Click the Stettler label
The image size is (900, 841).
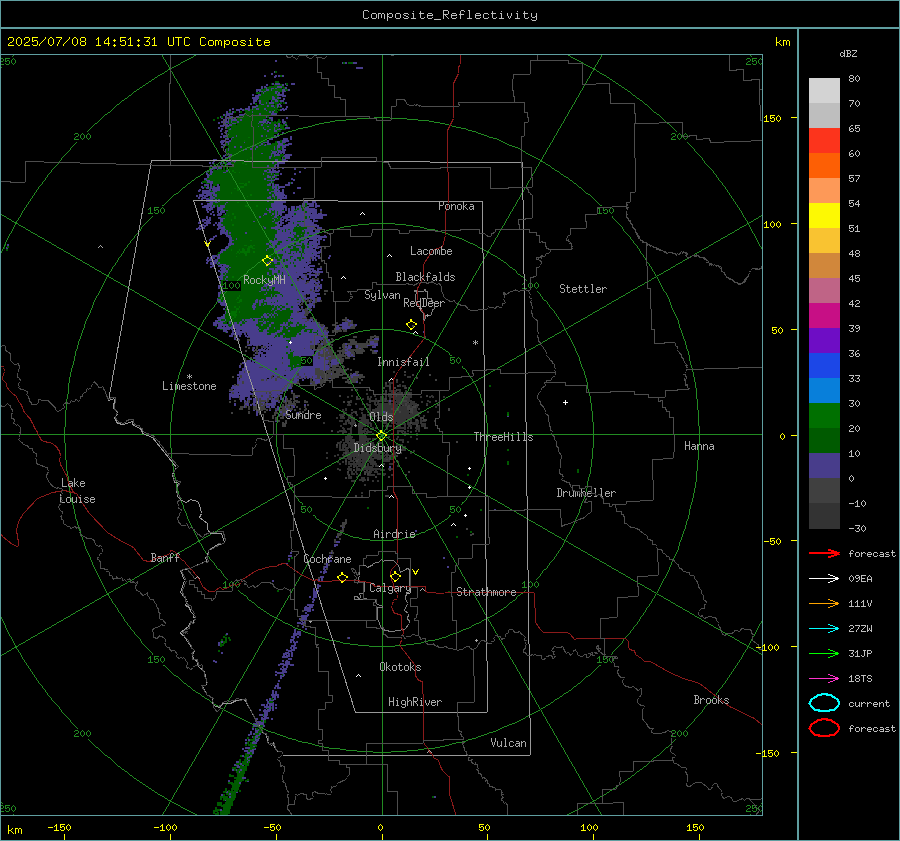[583, 289]
